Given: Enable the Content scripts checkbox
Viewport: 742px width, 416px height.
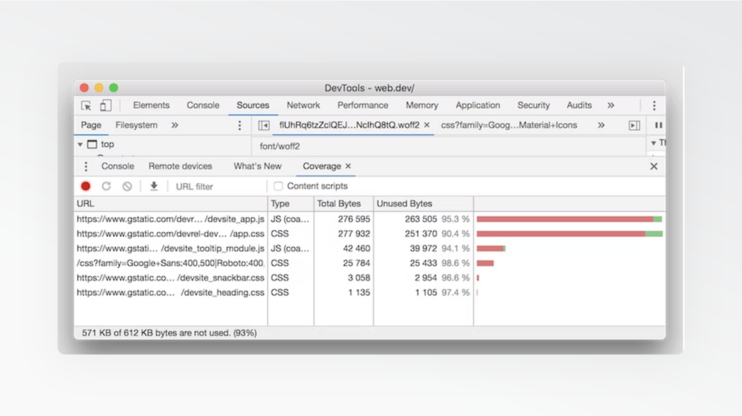Looking at the screenshot, I should (279, 186).
